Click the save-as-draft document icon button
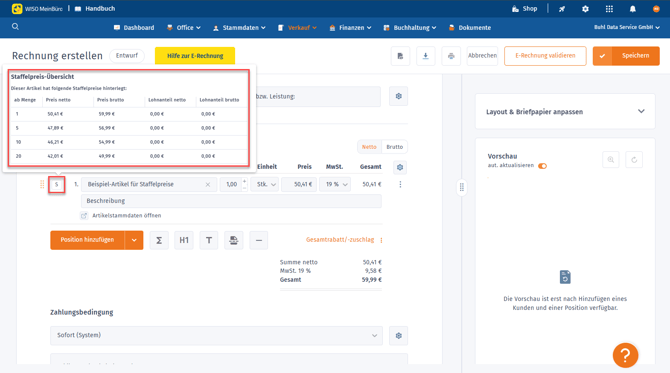Viewport: 670px width, 373px height. tap(400, 56)
